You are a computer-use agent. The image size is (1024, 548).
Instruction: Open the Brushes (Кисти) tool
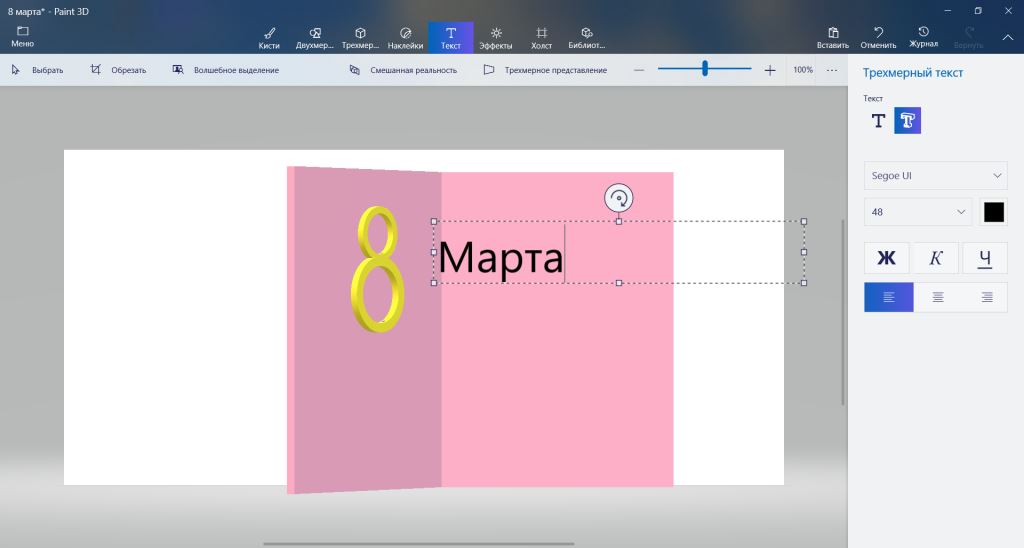pos(269,37)
